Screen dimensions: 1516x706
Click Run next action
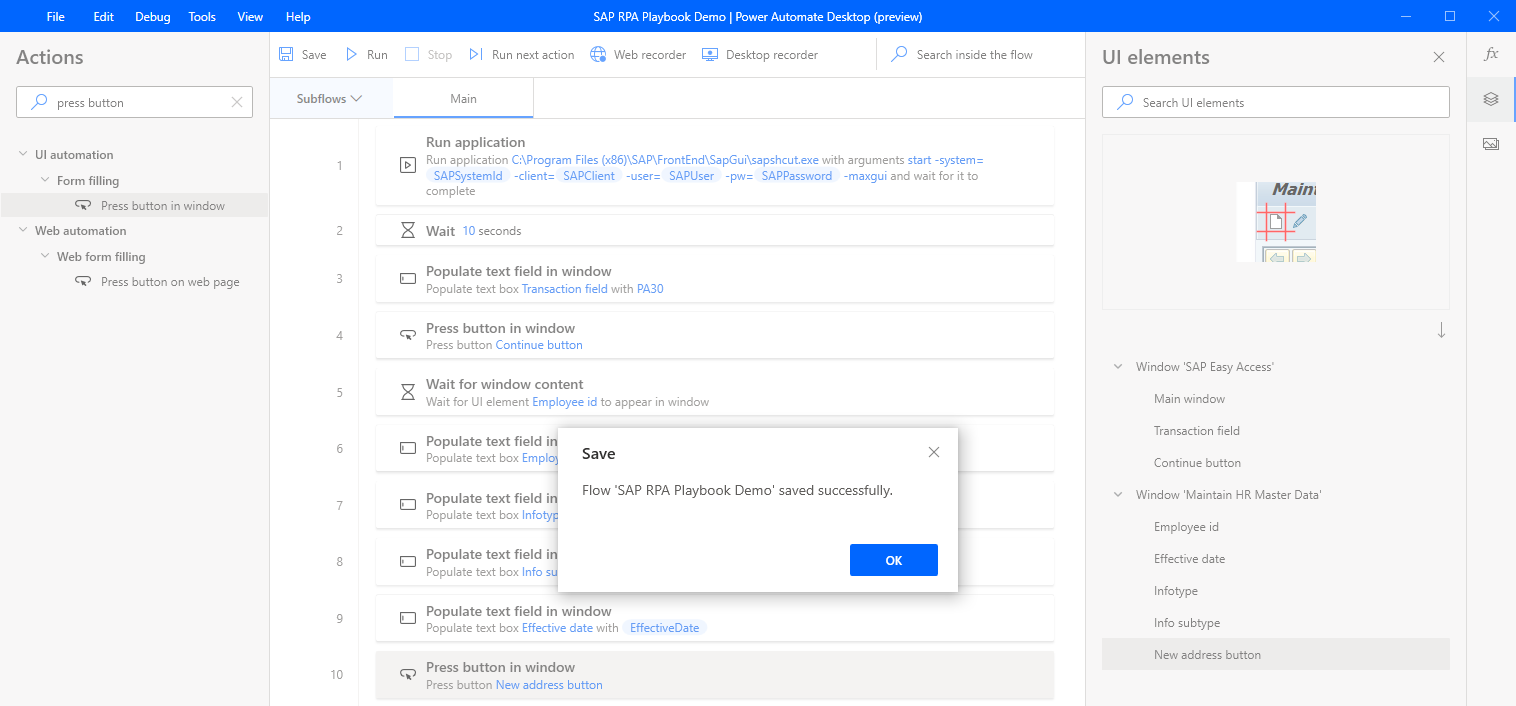pos(521,54)
